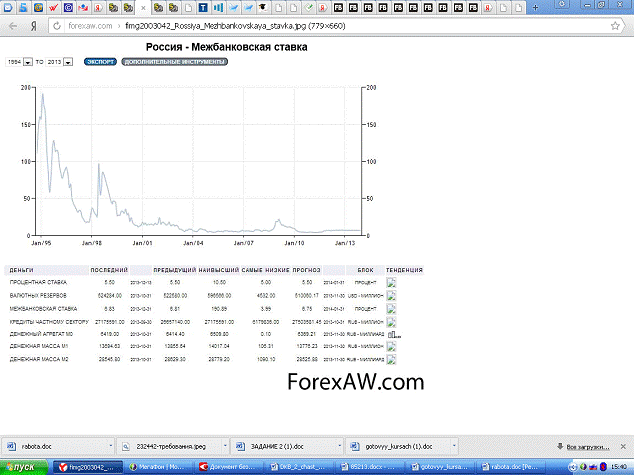The height and width of the screenshot is (475, 634).
Task: Click trend icon in ДЕНЕЖНАЯ МАССА М1 row
Action: pos(391,346)
